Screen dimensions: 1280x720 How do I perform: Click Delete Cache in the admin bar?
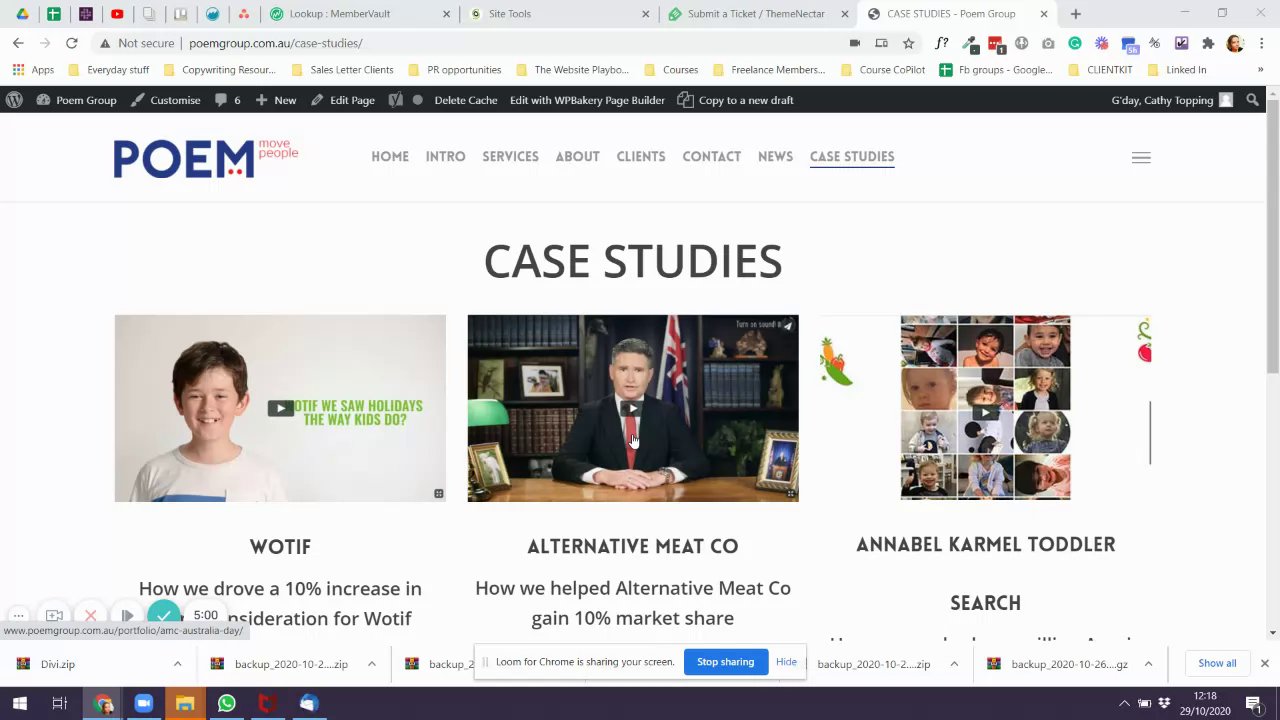click(465, 100)
